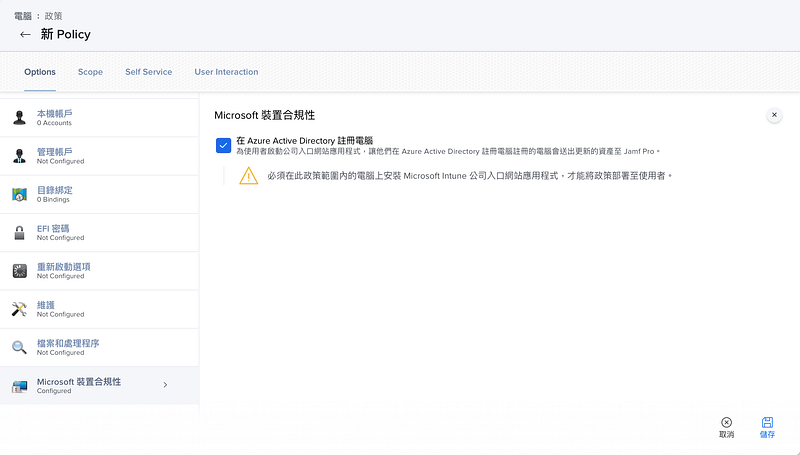
Task: Click the 0 Bindings status text
Action: click(53, 199)
